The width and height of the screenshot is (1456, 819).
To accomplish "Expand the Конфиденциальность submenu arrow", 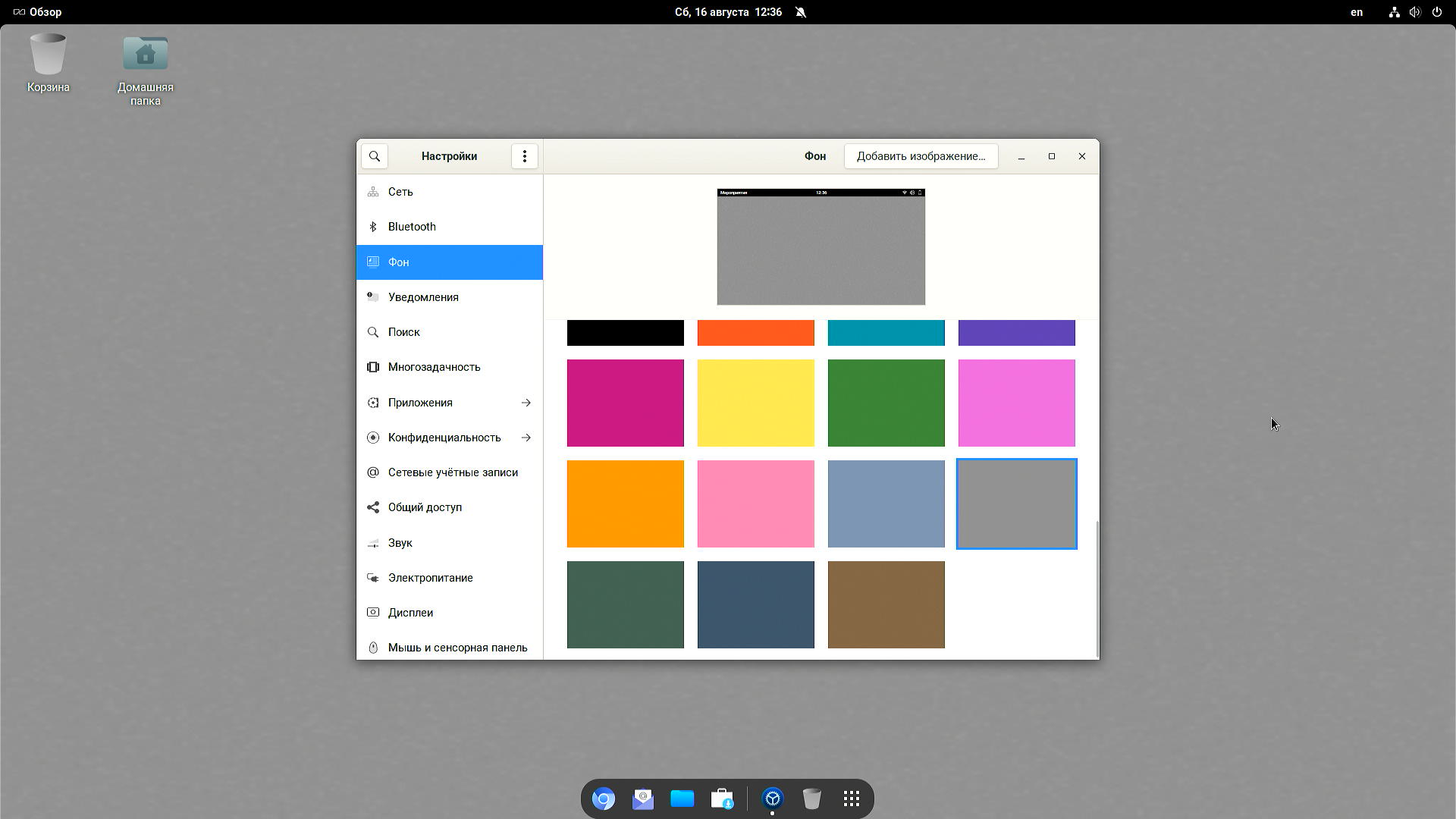I will point(526,438).
